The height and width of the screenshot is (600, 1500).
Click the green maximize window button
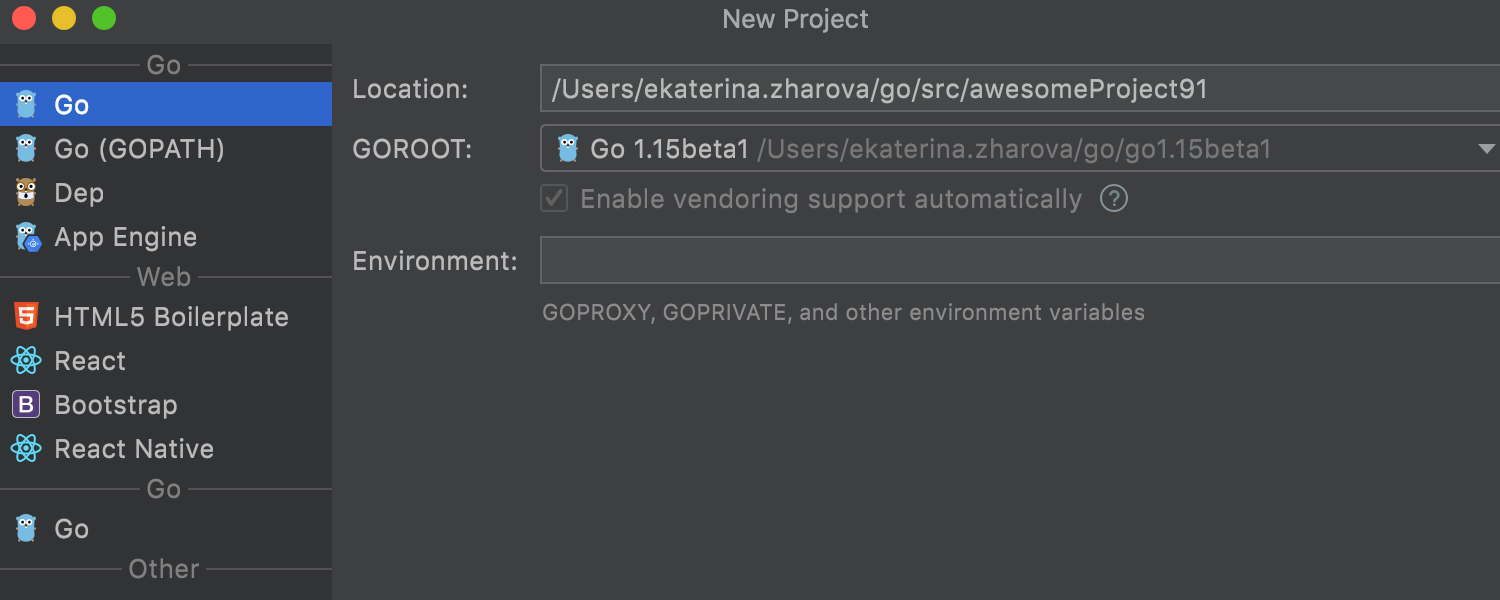pyautogui.click(x=104, y=18)
